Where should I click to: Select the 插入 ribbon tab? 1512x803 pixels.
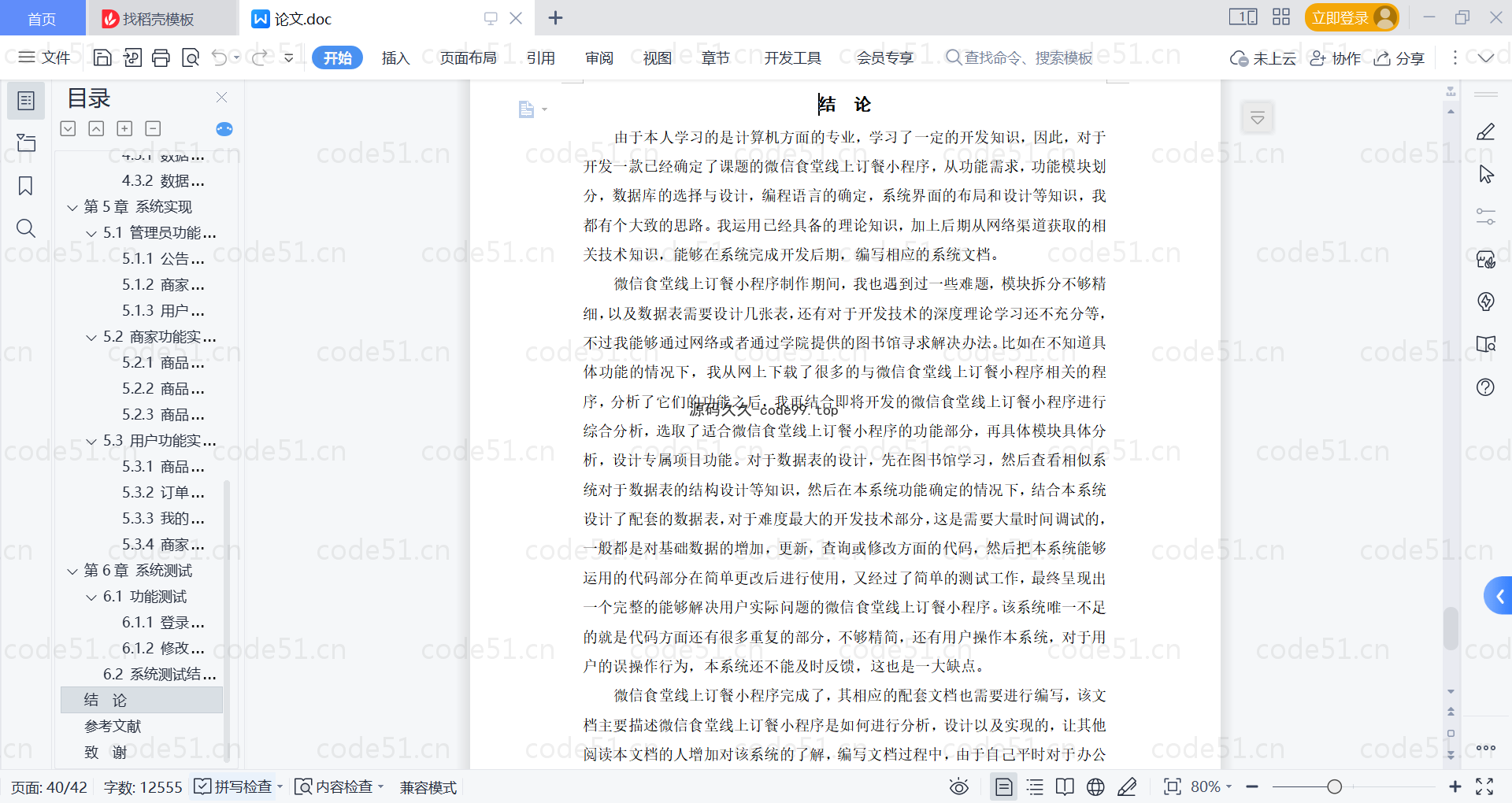pyautogui.click(x=395, y=57)
